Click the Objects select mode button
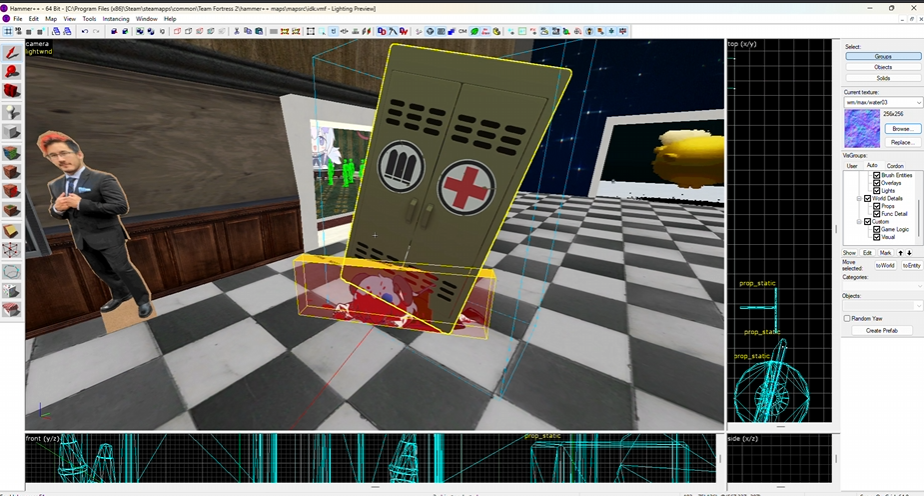 click(883, 67)
